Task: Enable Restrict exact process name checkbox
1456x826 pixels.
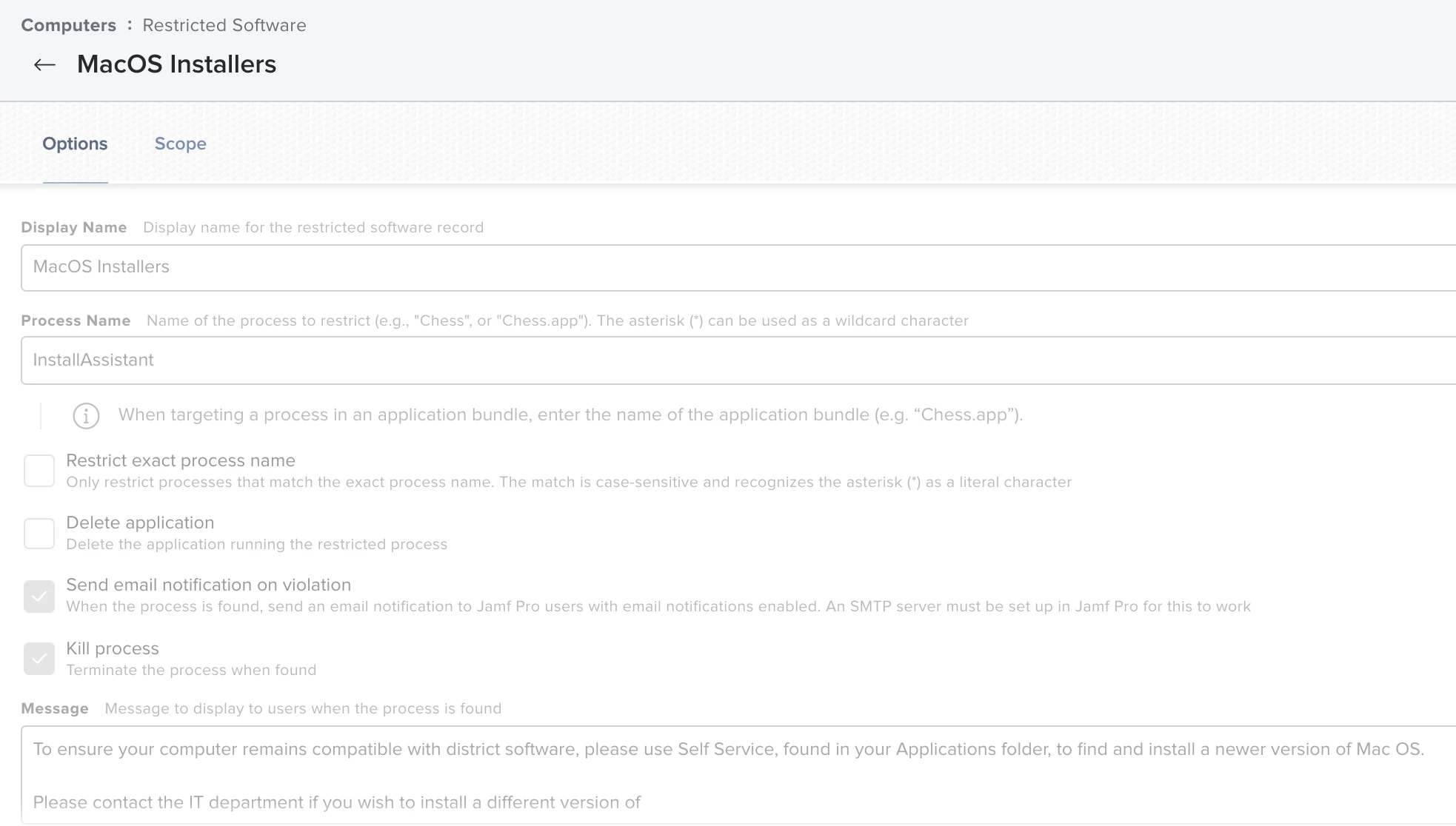Action: click(39, 471)
